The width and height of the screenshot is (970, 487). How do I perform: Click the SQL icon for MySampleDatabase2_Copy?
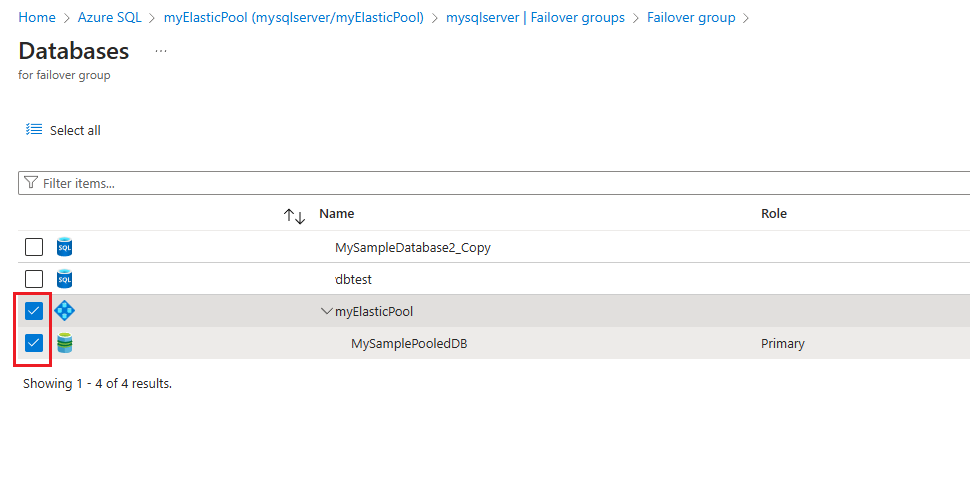[x=64, y=247]
